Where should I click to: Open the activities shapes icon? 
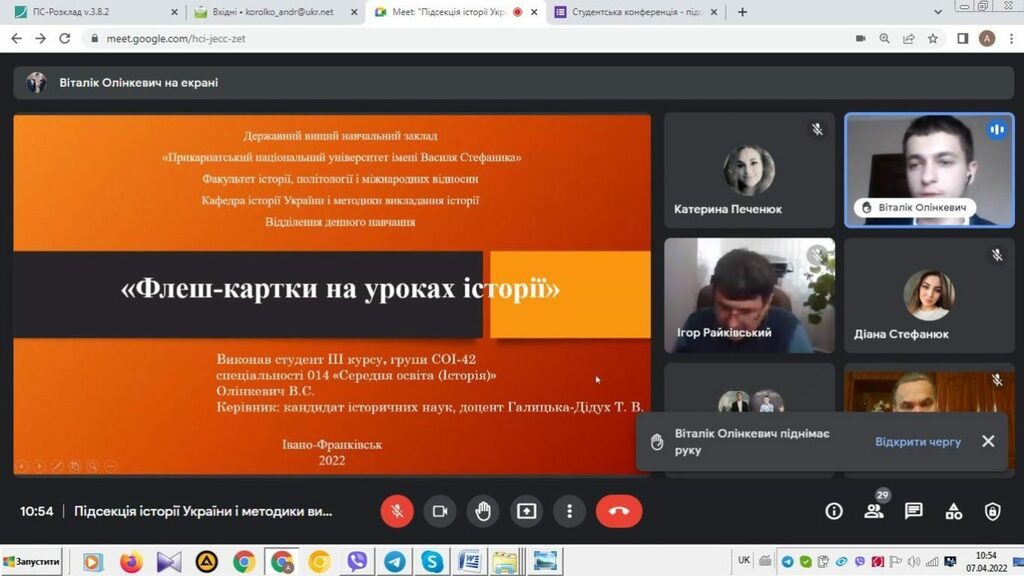click(953, 511)
